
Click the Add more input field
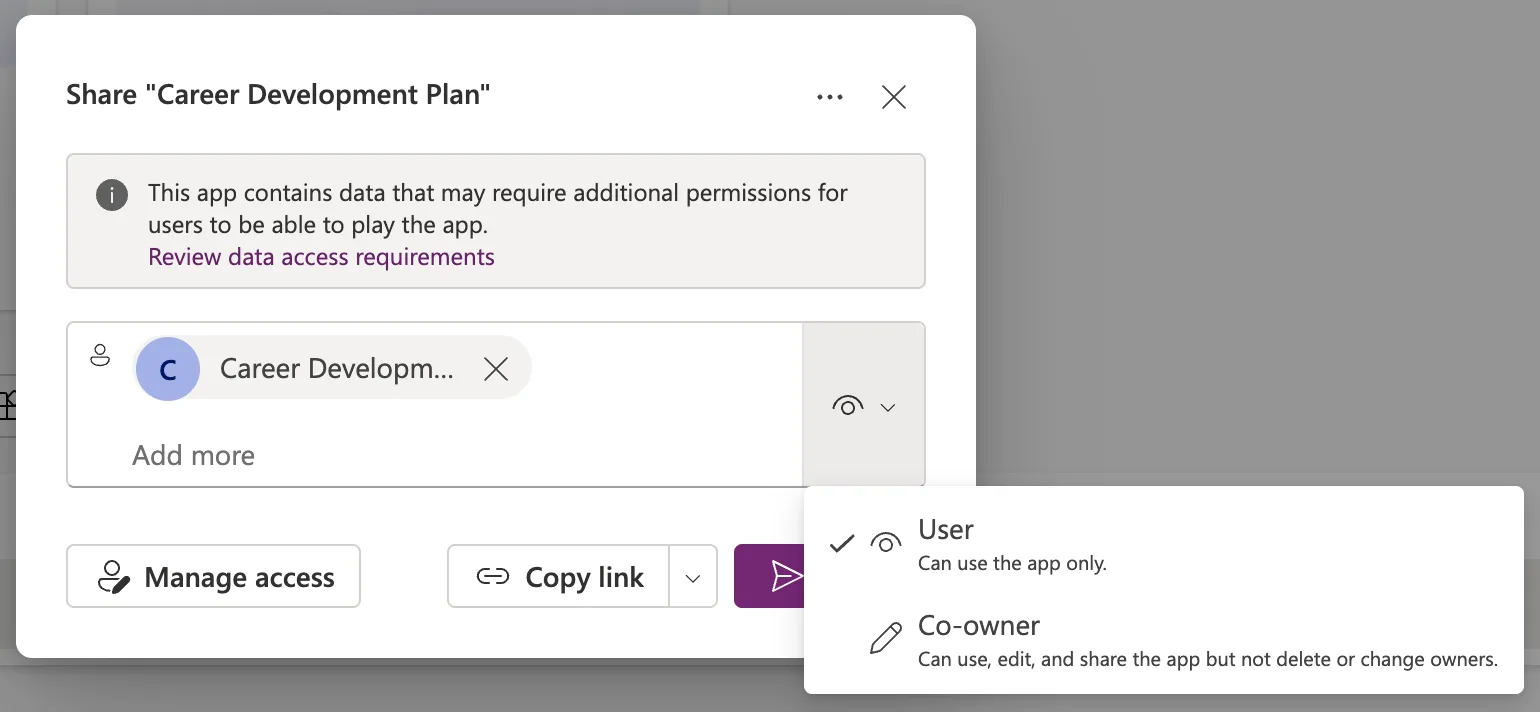click(193, 456)
